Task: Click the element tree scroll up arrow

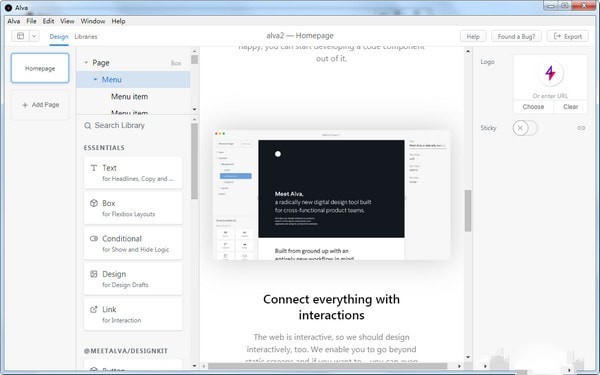Action: 194,51
